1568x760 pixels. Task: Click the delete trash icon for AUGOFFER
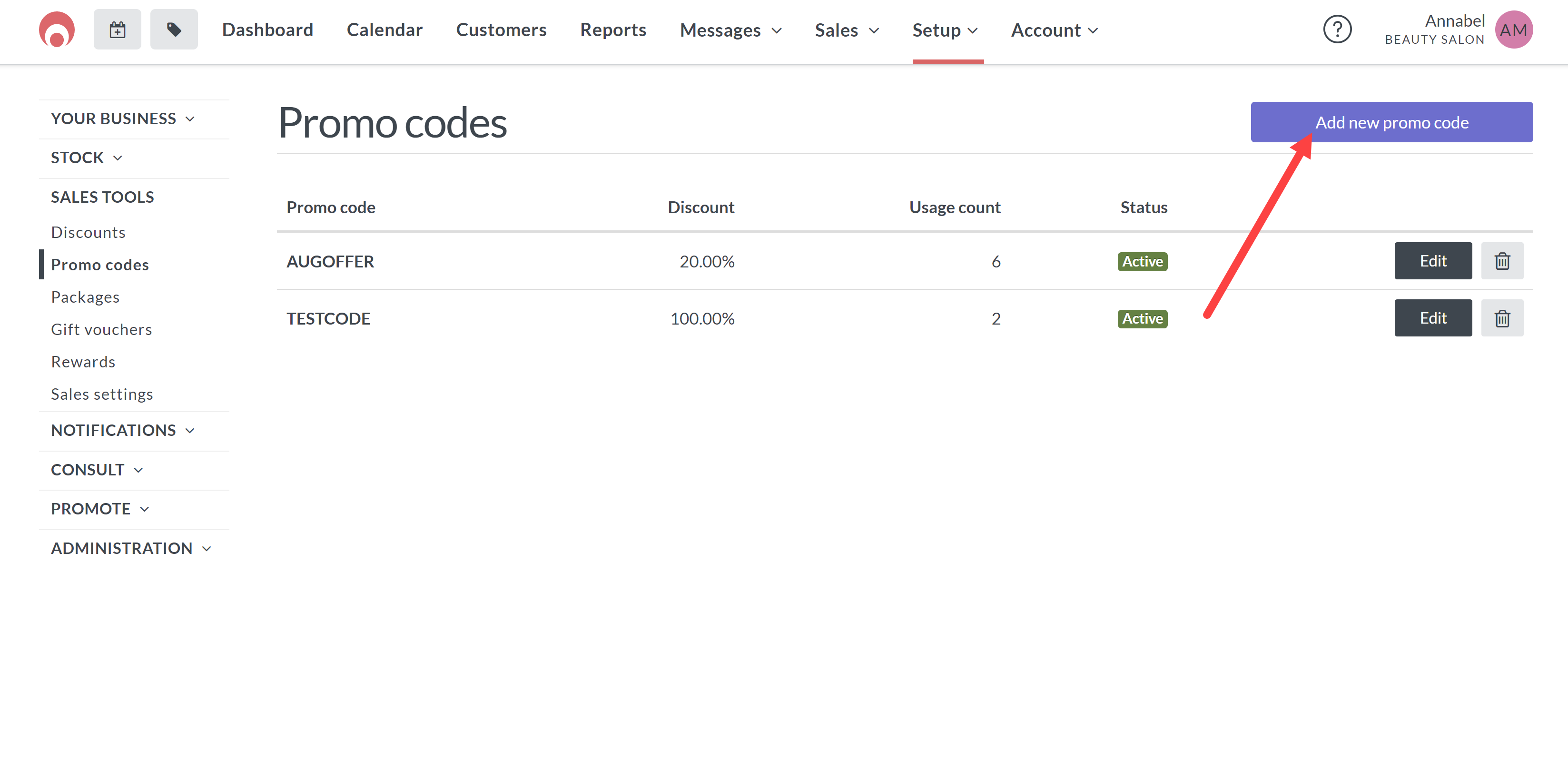(1502, 260)
